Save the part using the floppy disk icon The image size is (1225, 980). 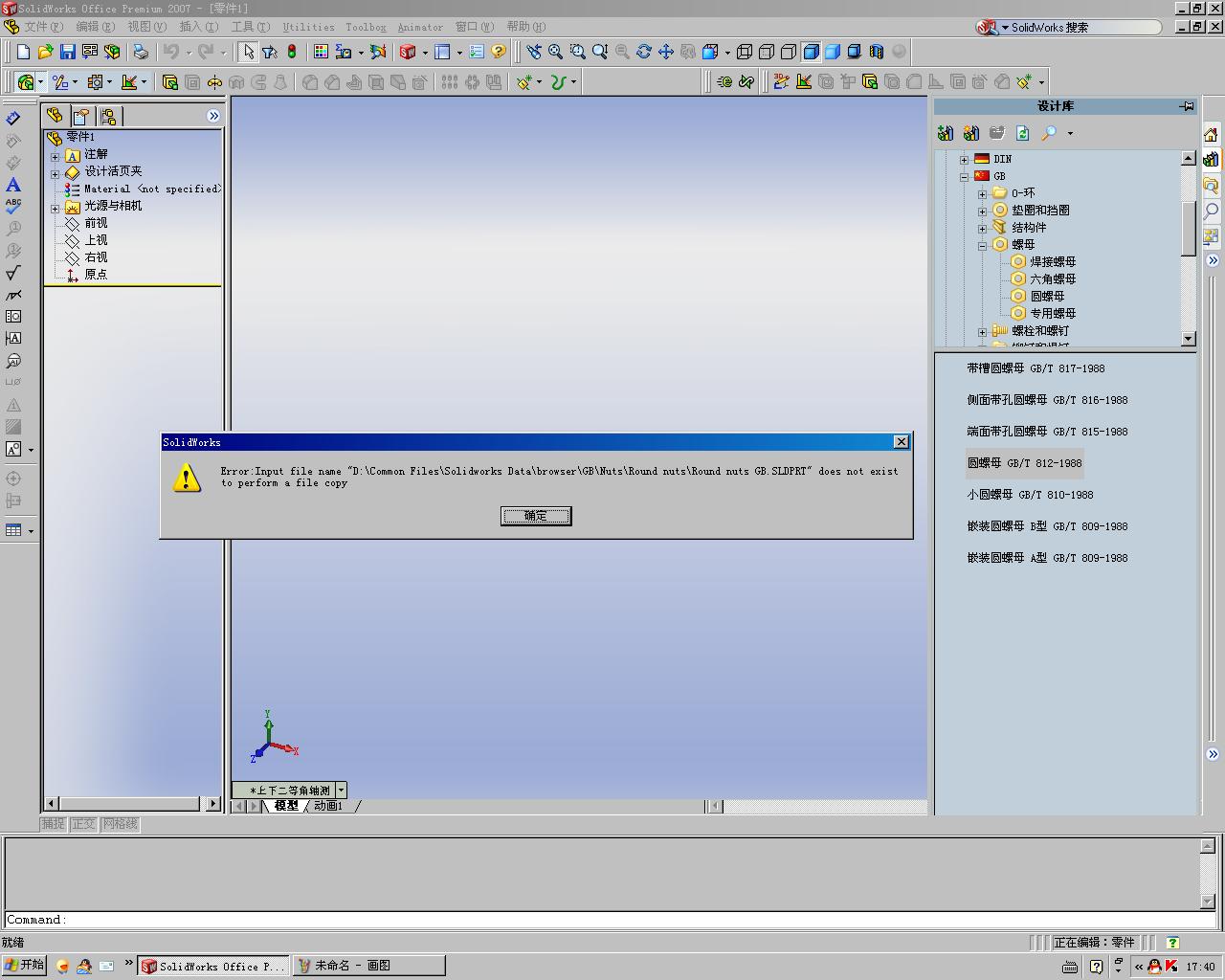point(67,52)
